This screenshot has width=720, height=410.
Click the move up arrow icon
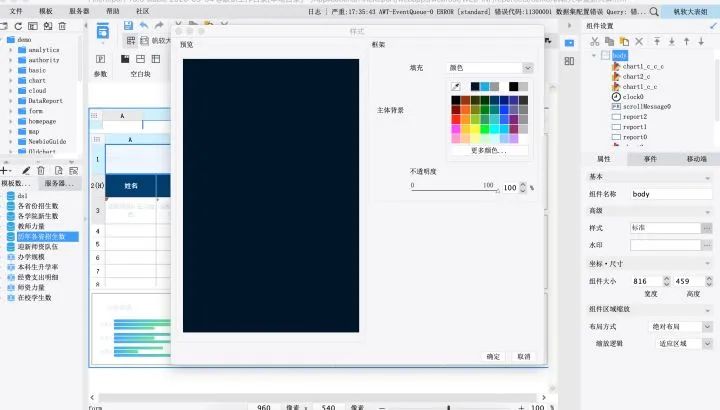coord(686,41)
